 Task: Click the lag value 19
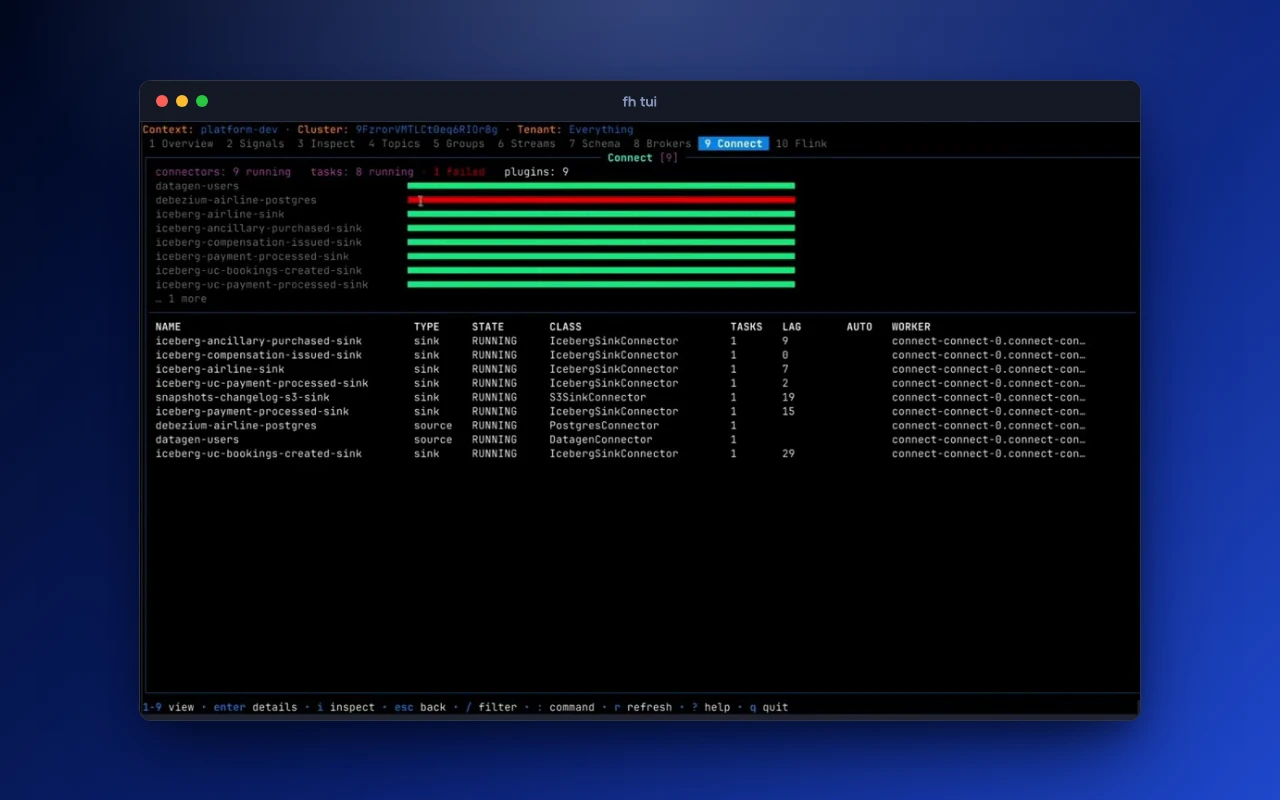point(788,397)
